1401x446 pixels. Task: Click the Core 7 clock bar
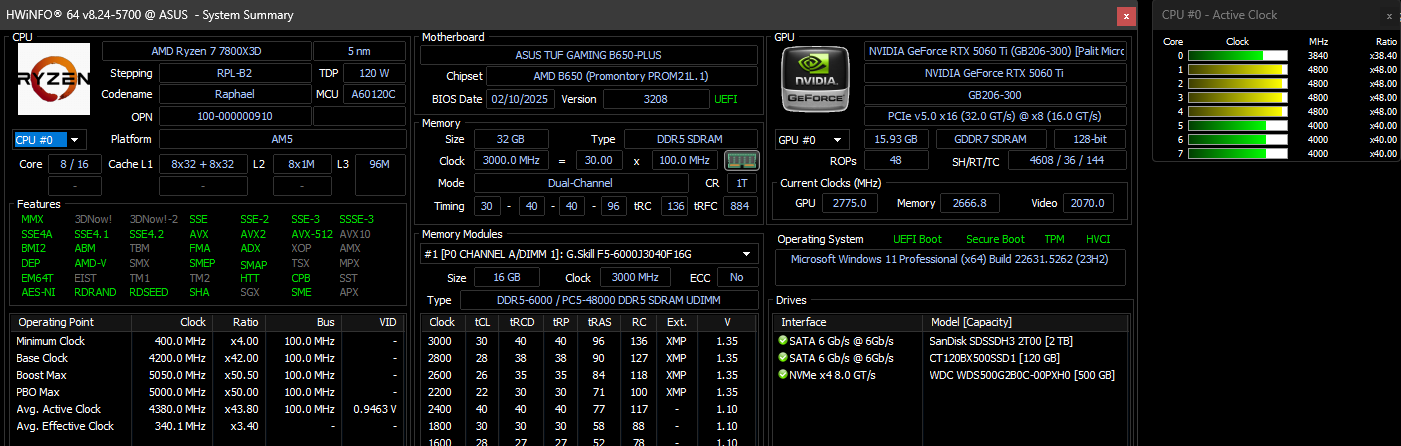point(1238,154)
